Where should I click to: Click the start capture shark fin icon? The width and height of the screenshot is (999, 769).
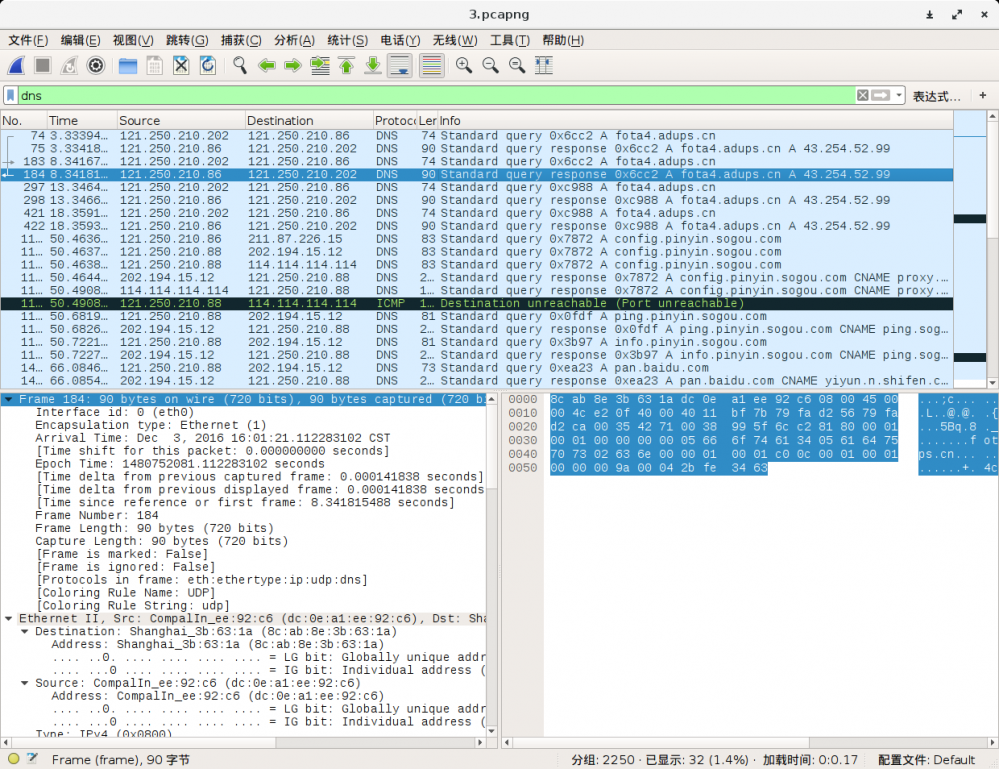pos(16,65)
